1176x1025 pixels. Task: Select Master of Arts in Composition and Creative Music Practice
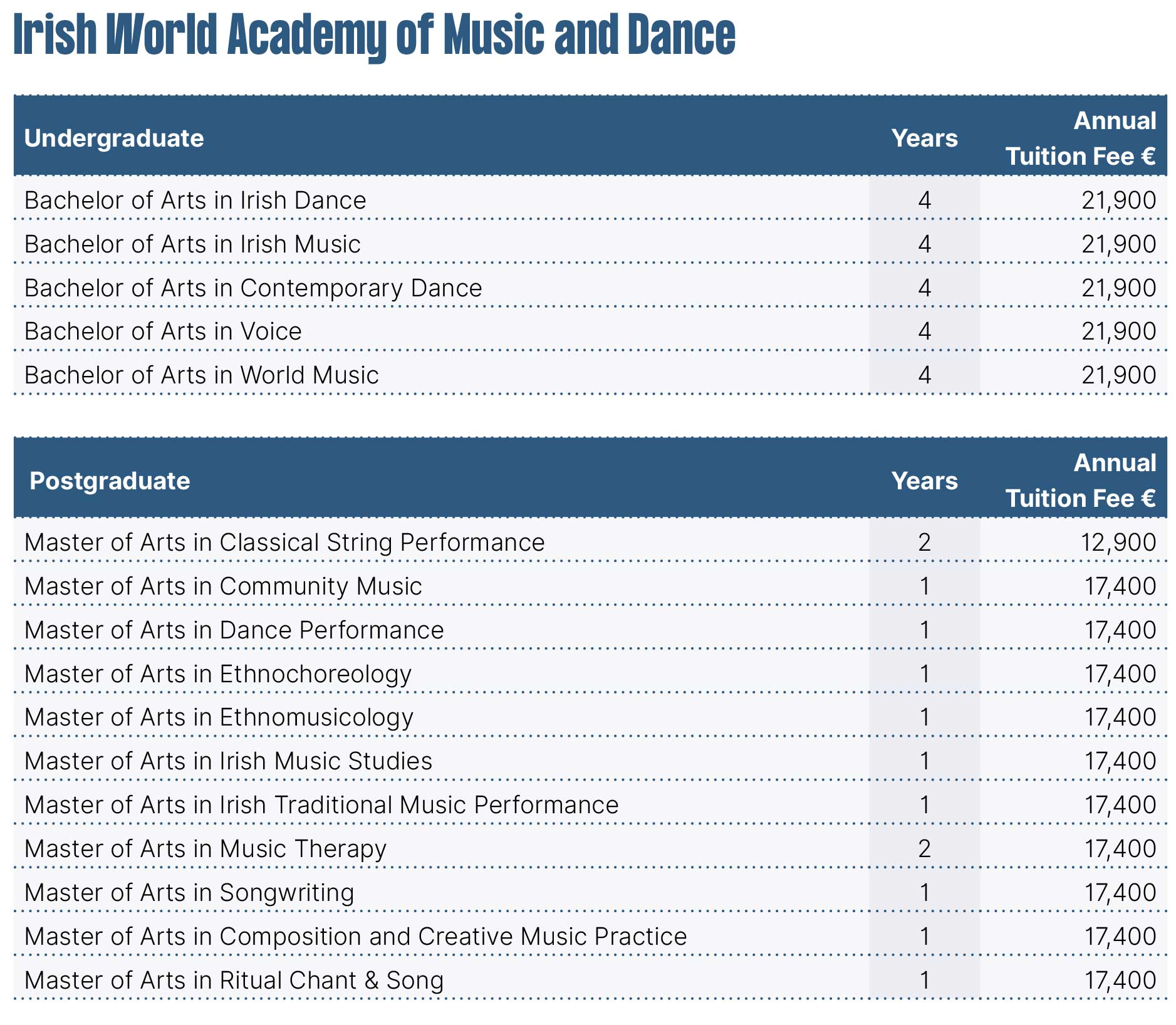point(355,937)
